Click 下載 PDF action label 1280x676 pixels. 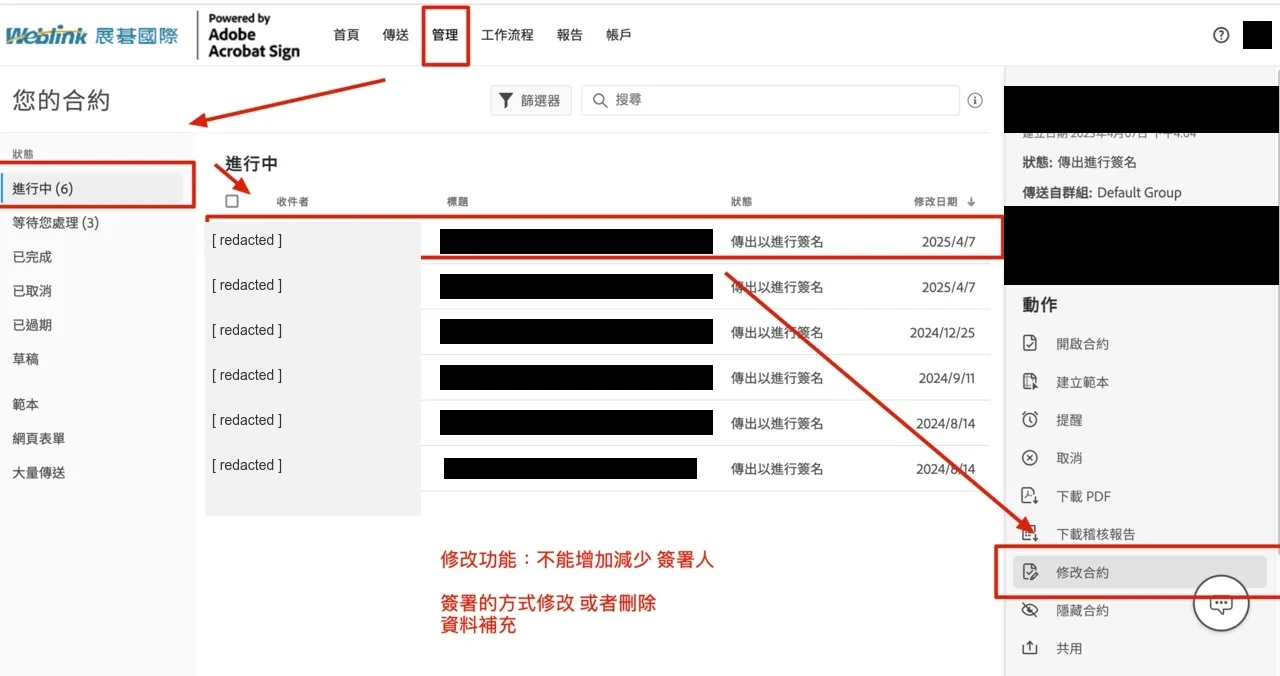click(x=1084, y=496)
